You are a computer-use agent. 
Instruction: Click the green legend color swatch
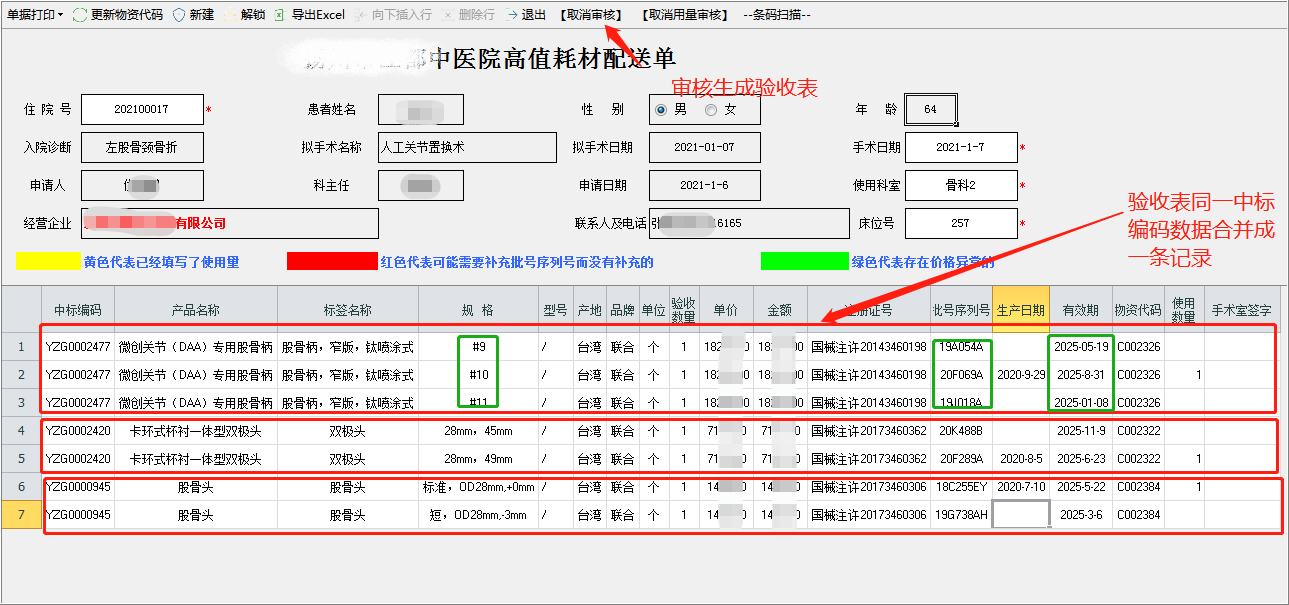(x=805, y=262)
